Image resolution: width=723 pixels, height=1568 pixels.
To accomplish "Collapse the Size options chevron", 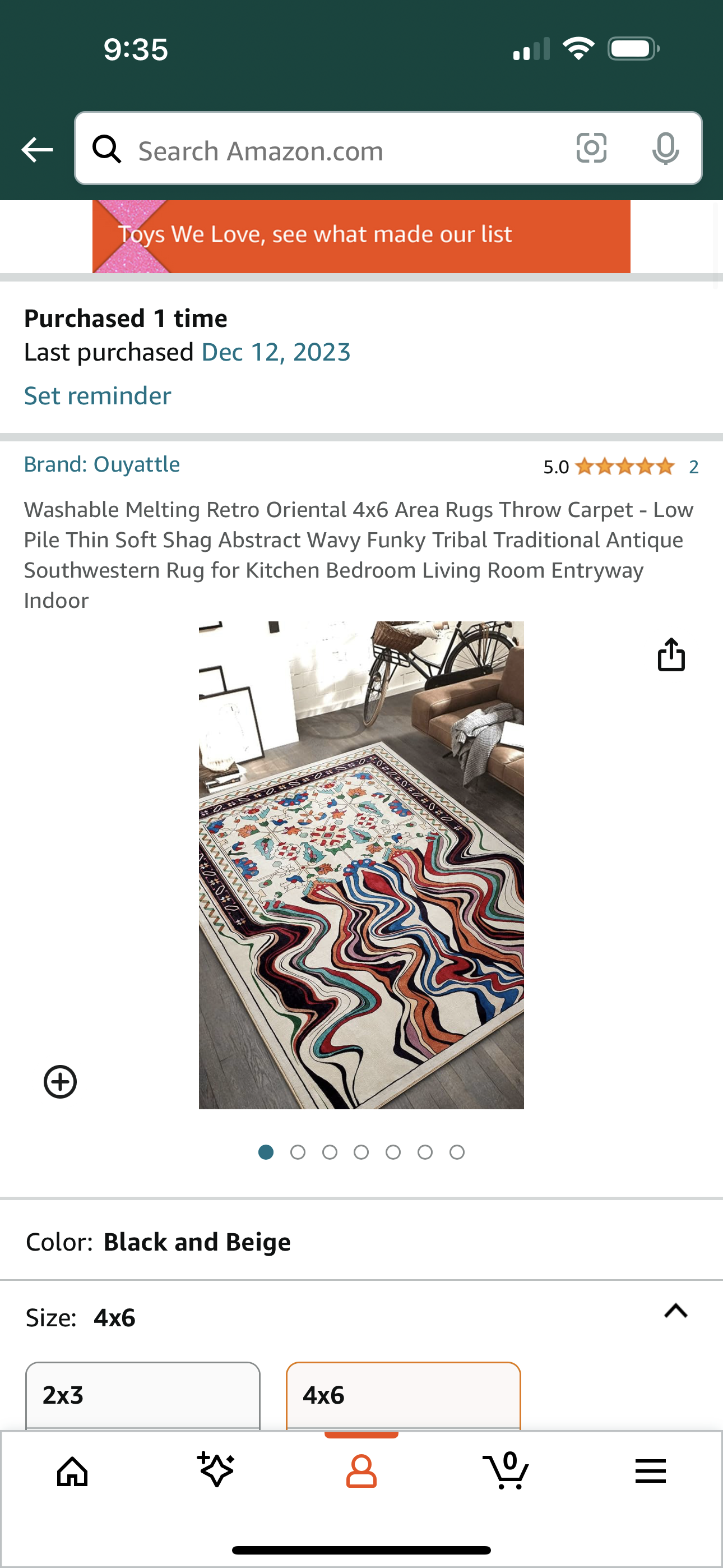I will pos(675,1311).
